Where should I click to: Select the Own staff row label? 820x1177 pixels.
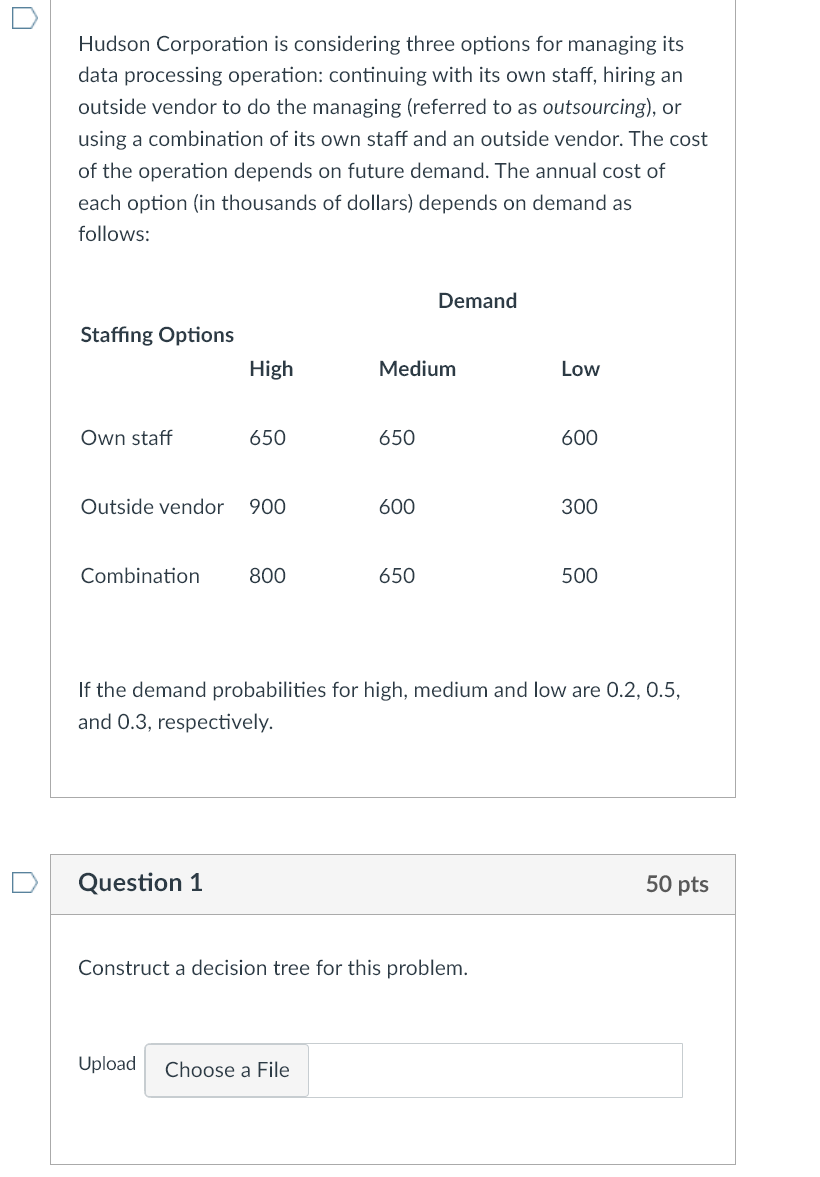126,438
